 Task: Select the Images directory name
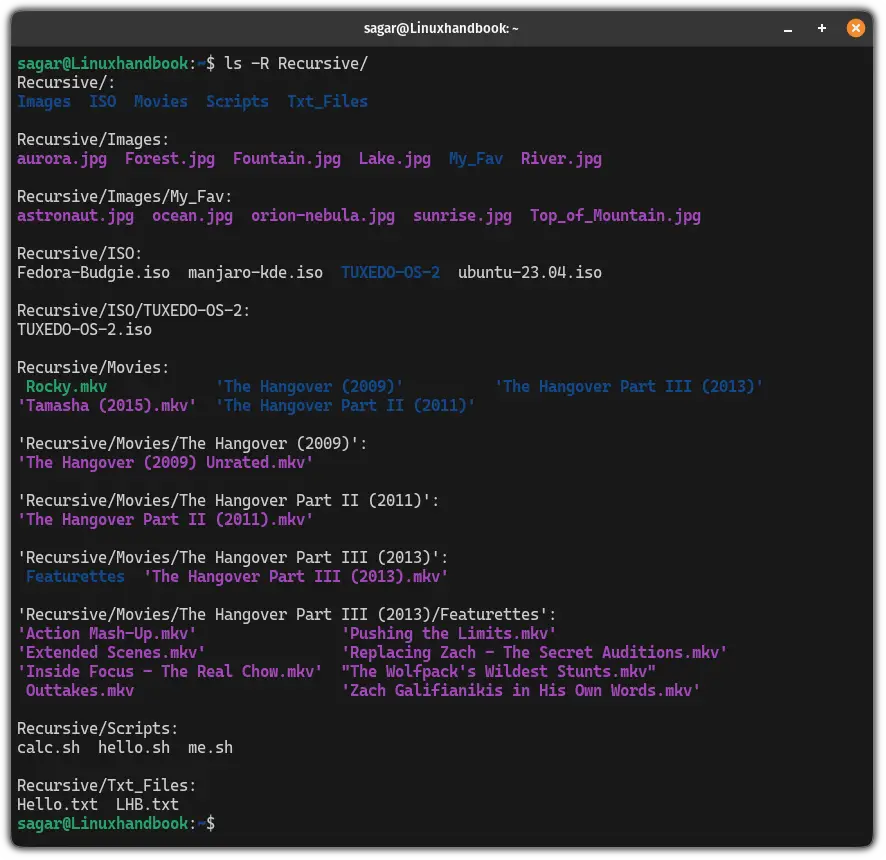tap(43, 101)
